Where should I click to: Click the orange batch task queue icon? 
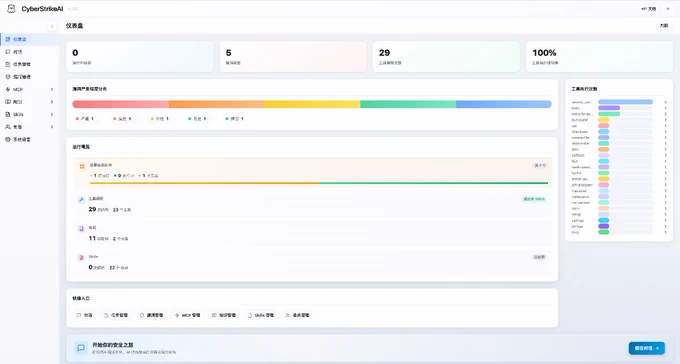click(82, 166)
